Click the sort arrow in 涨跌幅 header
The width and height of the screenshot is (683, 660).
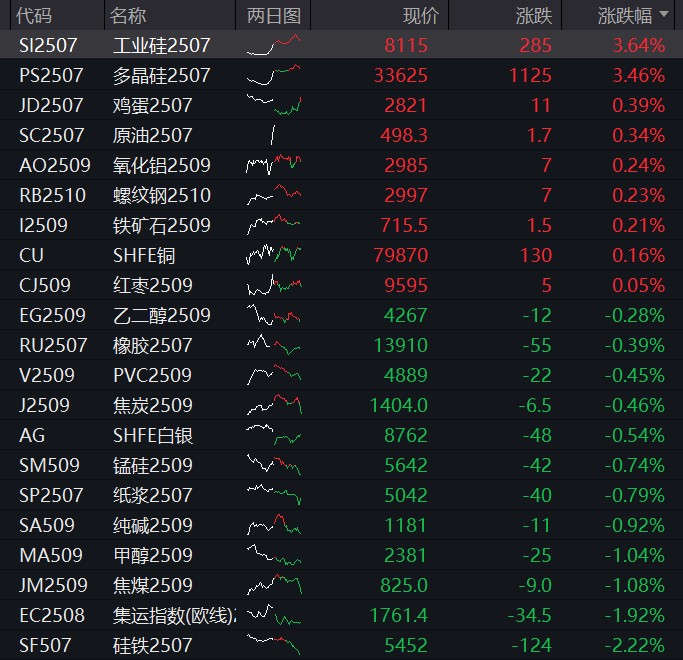pyautogui.click(x=662, y=15)
